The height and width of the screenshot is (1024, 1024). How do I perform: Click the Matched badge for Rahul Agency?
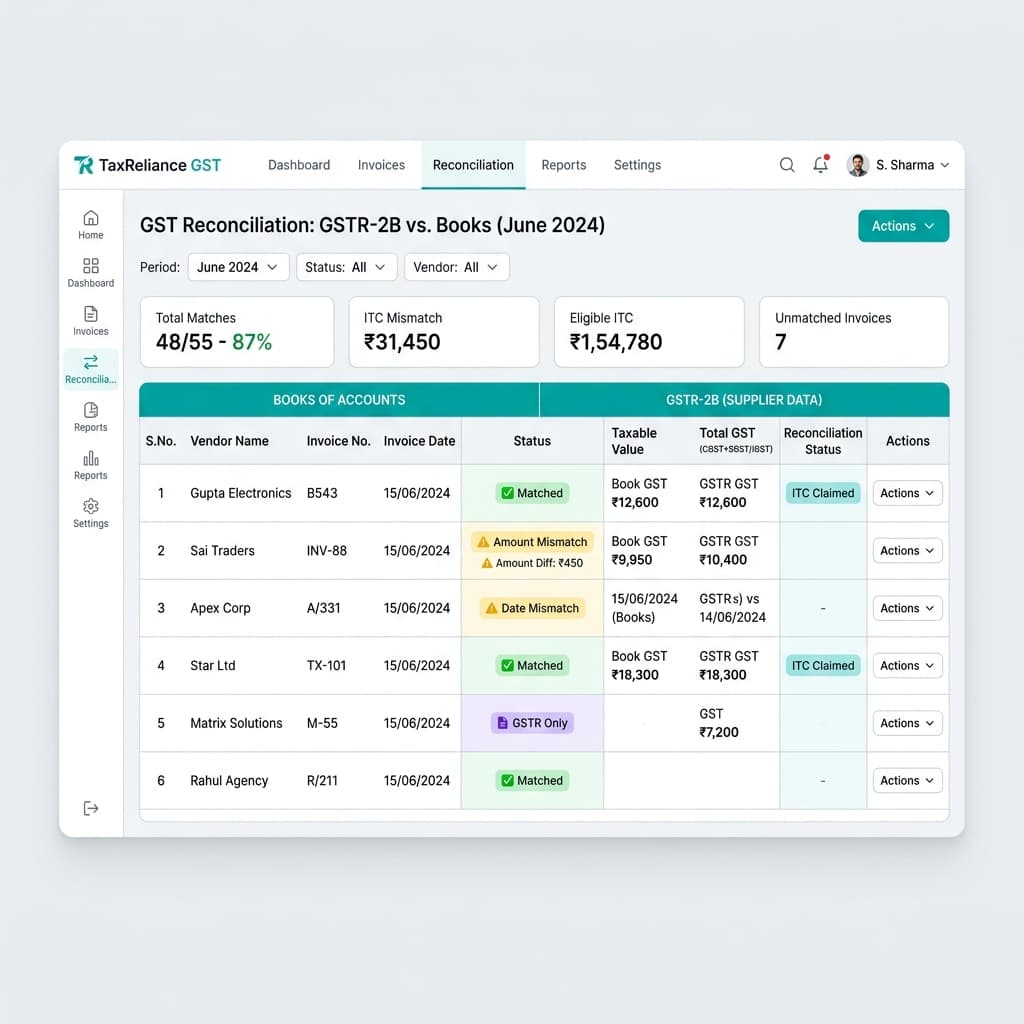[532, 780]
